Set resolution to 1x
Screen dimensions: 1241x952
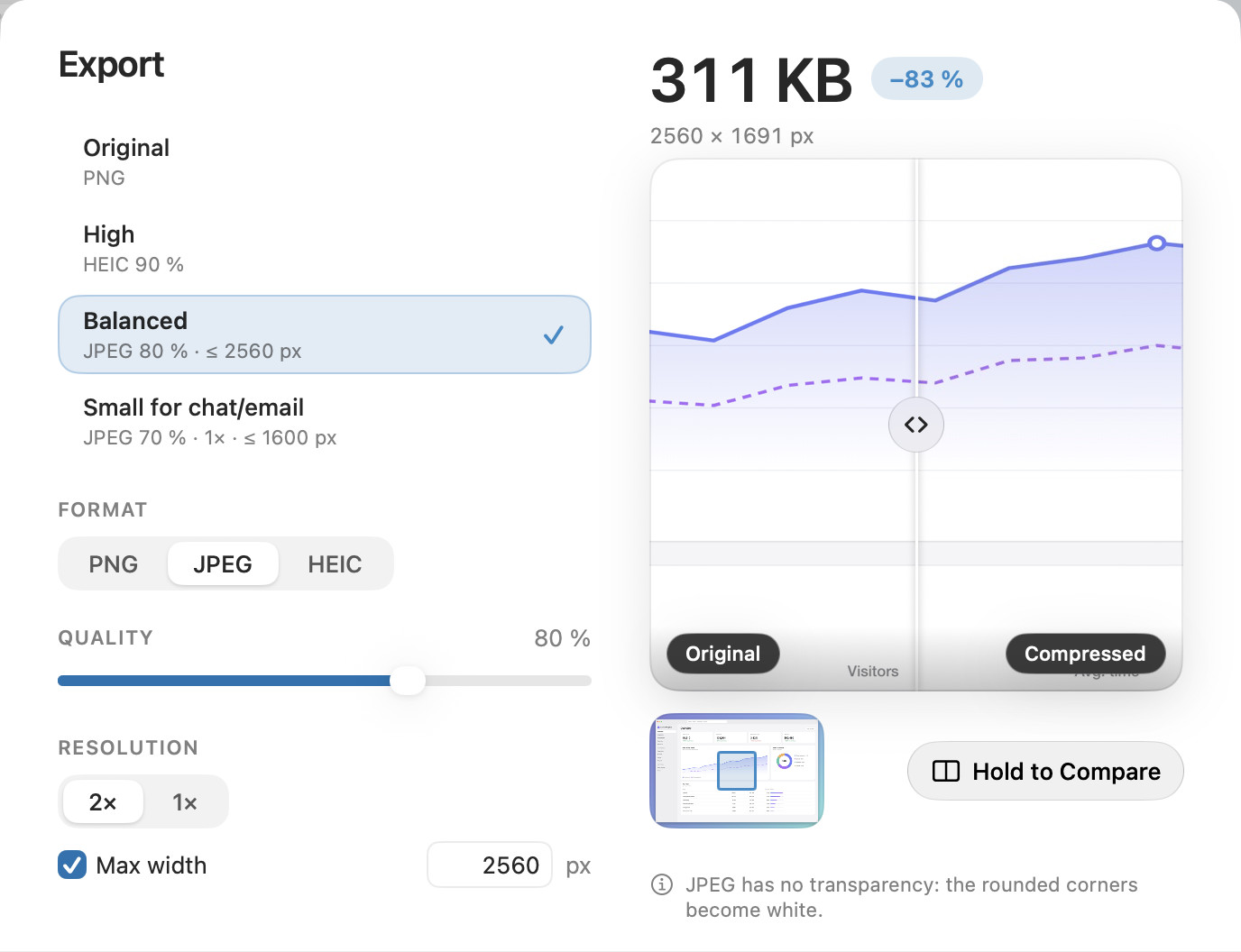pos(185,802)
